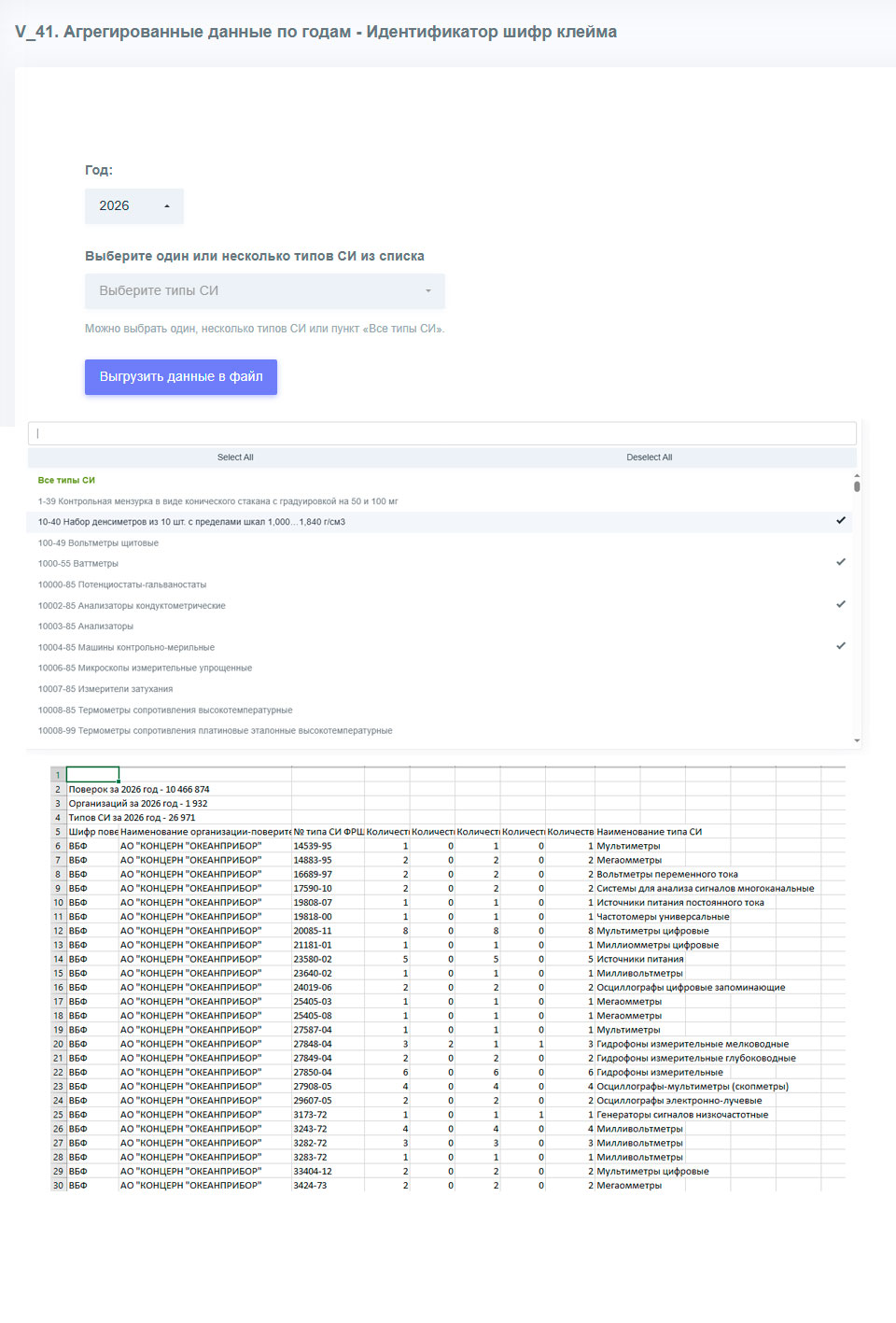Pick '10003-85 Анализаторы' from the list

86,626
